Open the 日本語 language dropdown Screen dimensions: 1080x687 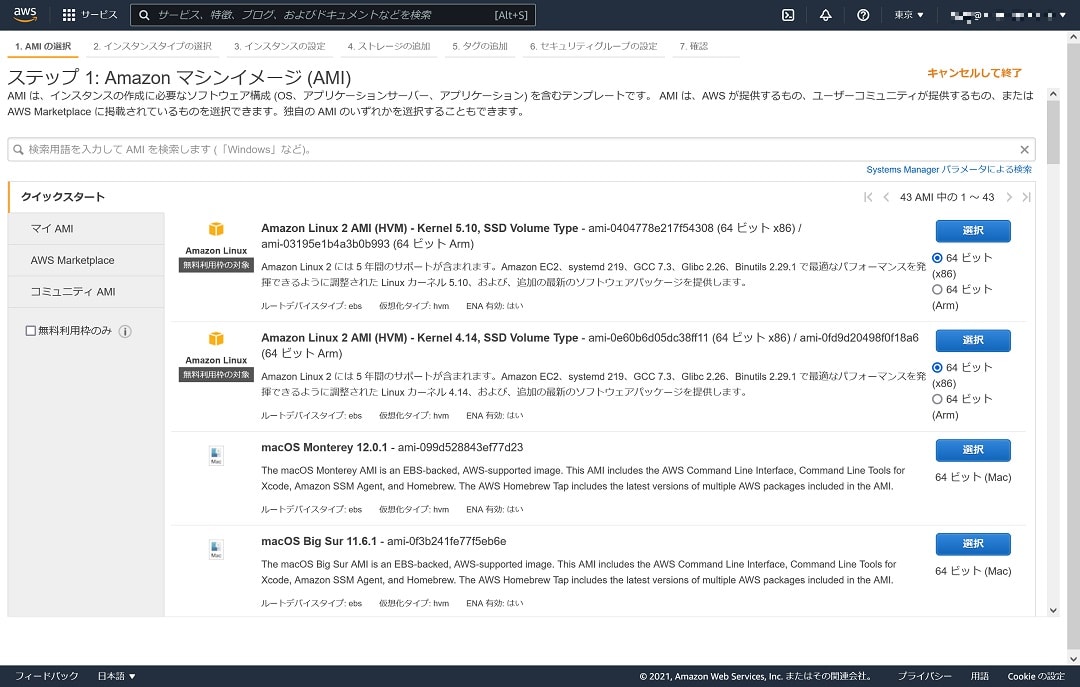click(x=116, y=676)
